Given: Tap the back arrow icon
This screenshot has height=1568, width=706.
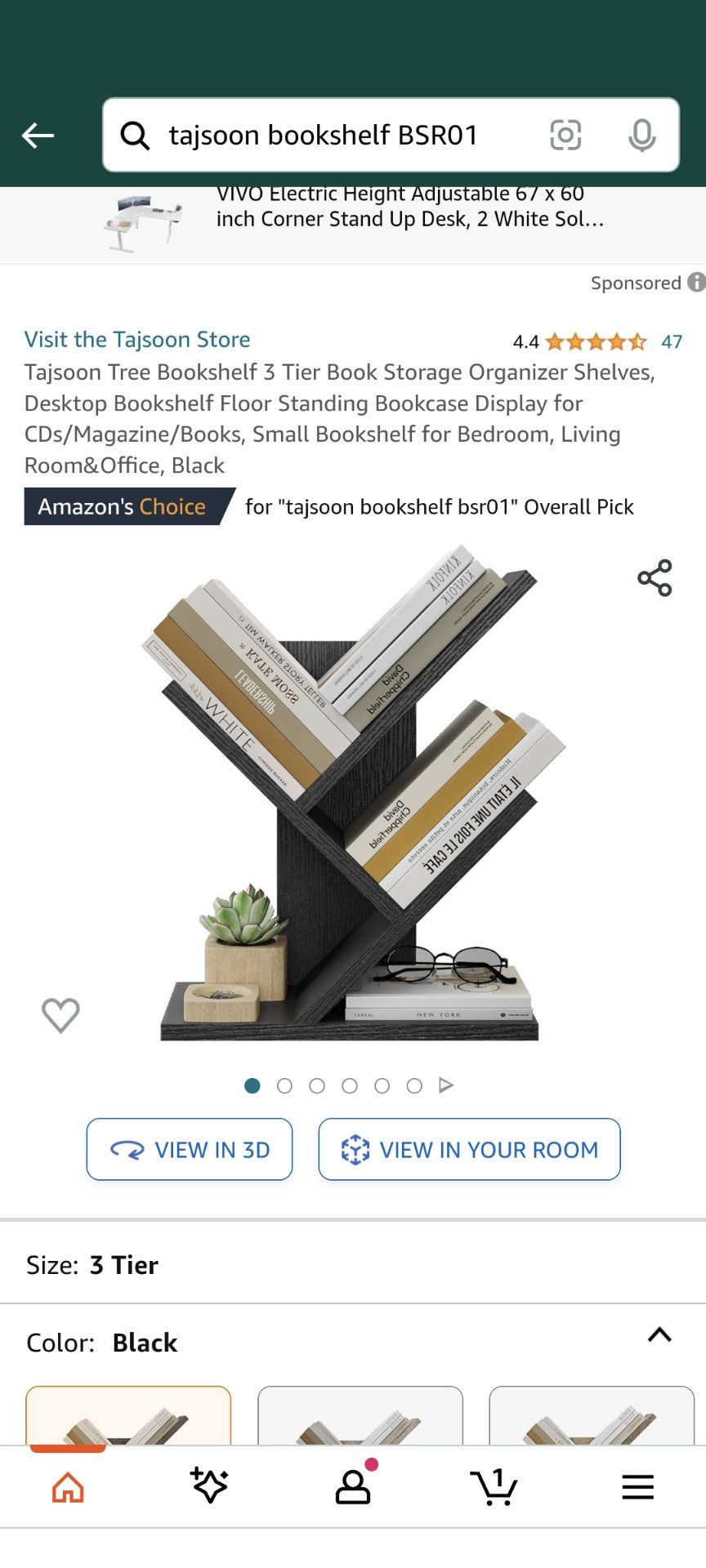Looking at the screenshot, I should 38,136.
